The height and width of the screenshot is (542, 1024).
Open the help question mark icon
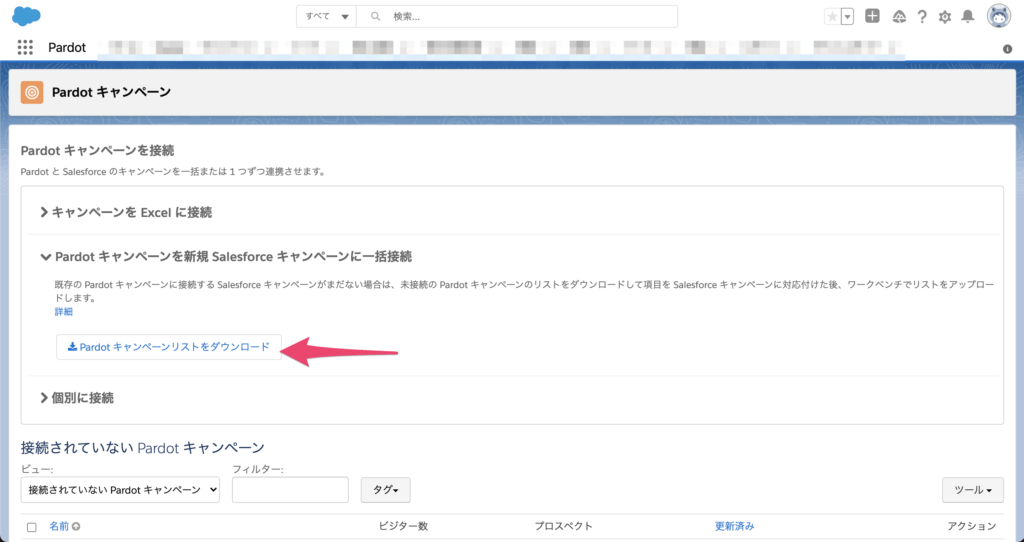pyautogui.click(x=922, y=17)
